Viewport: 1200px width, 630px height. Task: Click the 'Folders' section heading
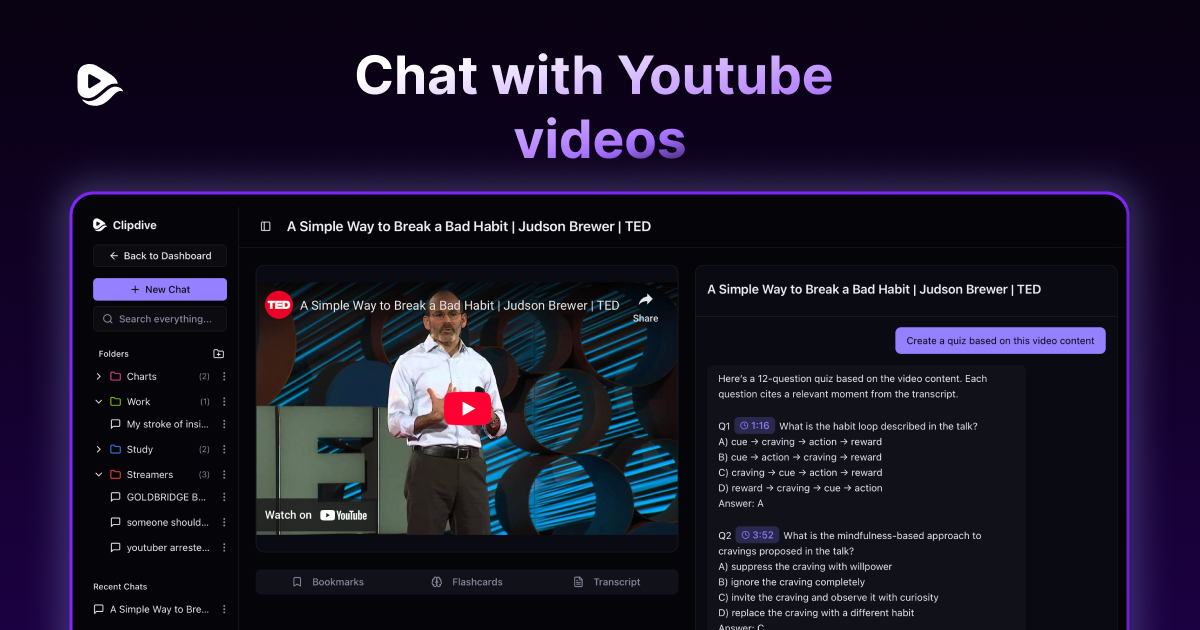click(113, 354)
